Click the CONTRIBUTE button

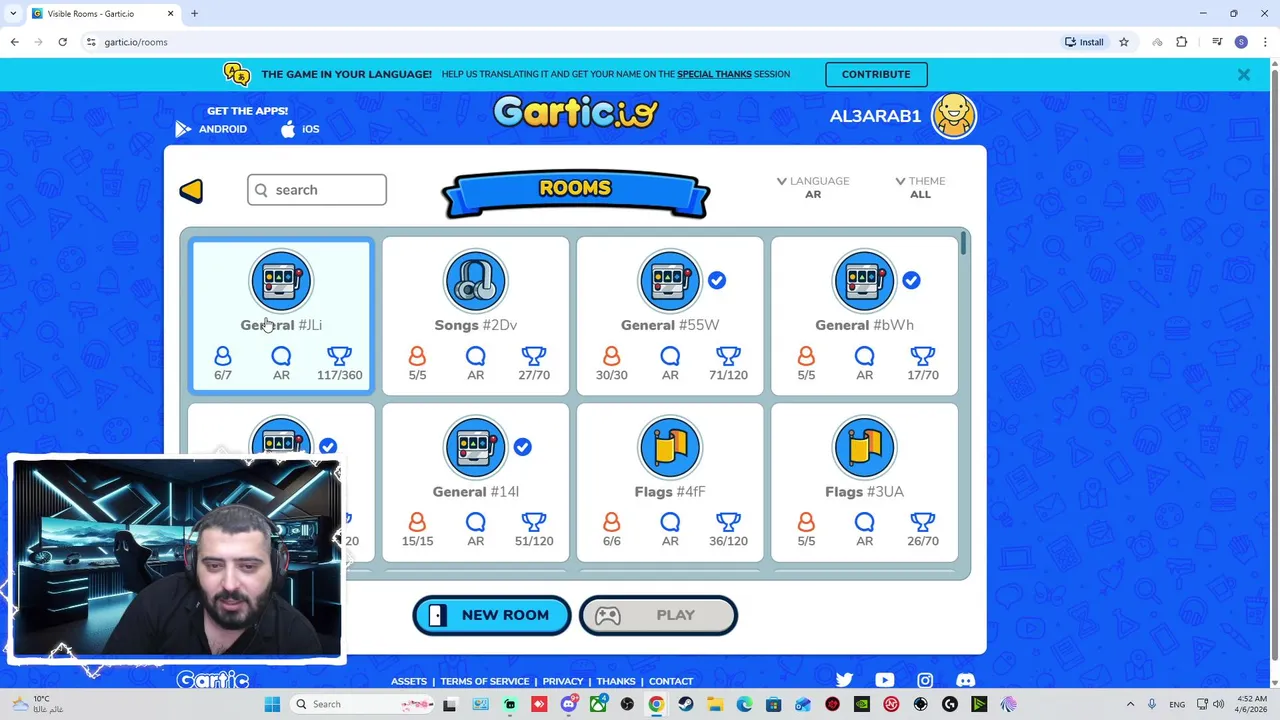[x=876, y=74]
